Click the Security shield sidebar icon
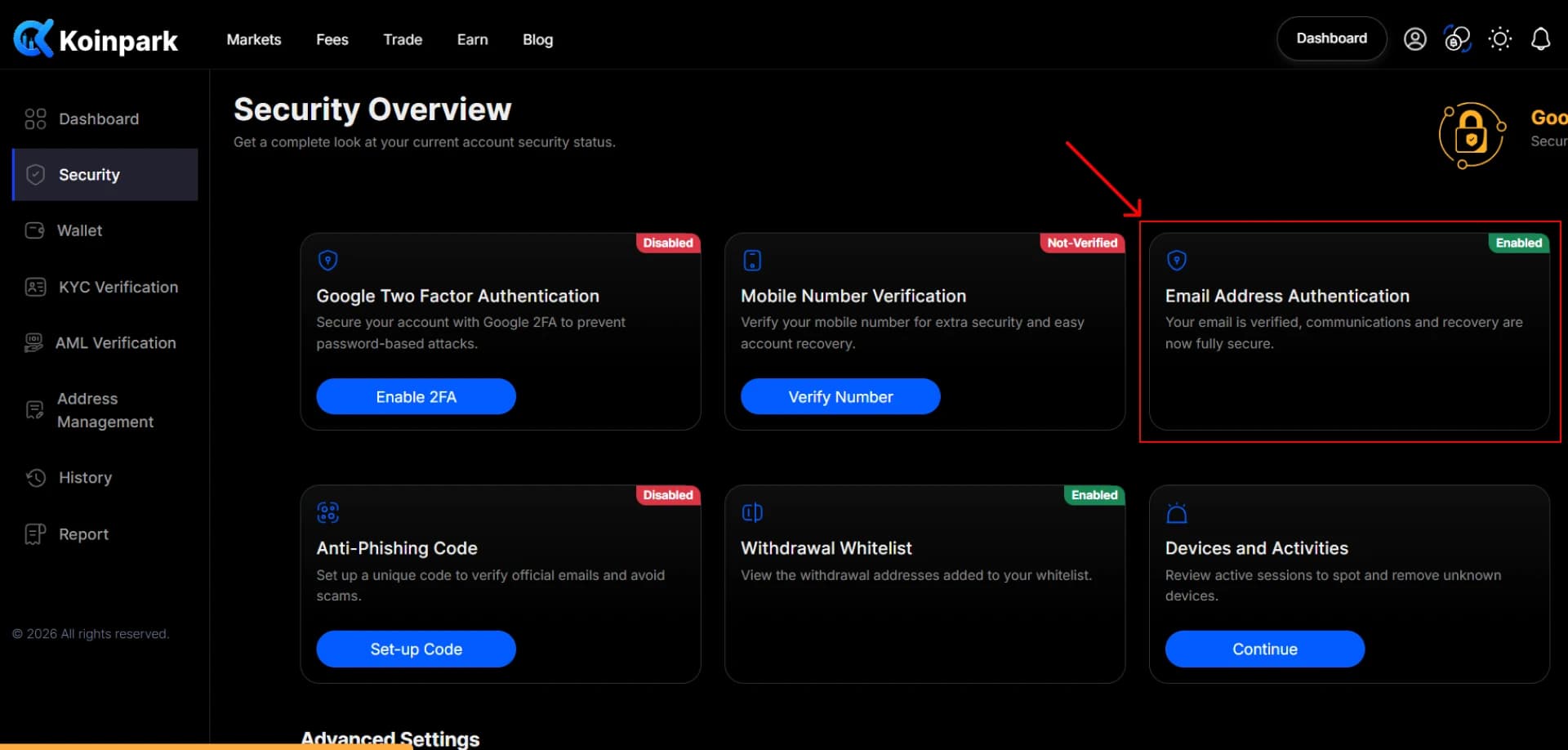This screenshot has height=750, width=1568. point(35,174)
